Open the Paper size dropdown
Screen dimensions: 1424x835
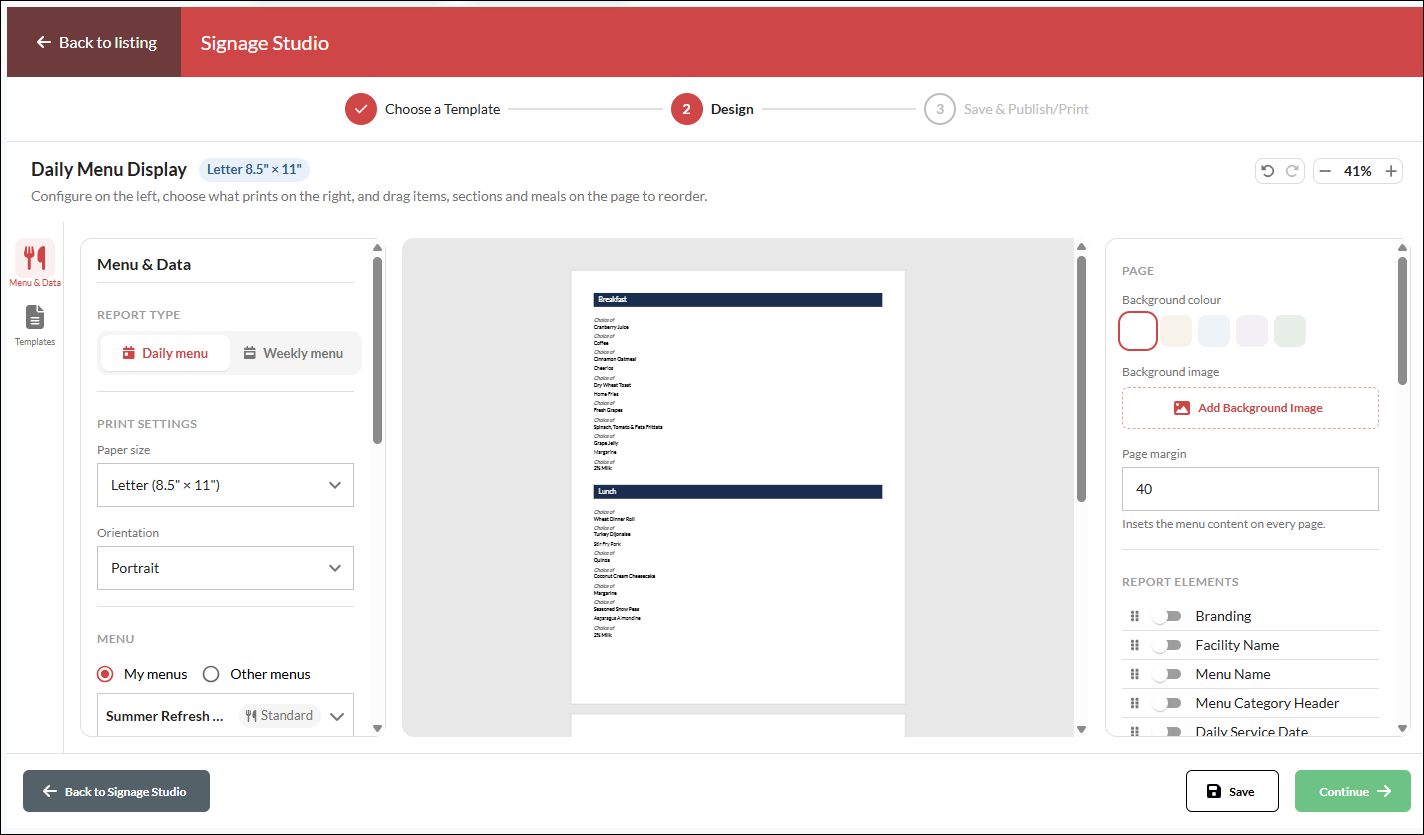(x=225, y=485)
